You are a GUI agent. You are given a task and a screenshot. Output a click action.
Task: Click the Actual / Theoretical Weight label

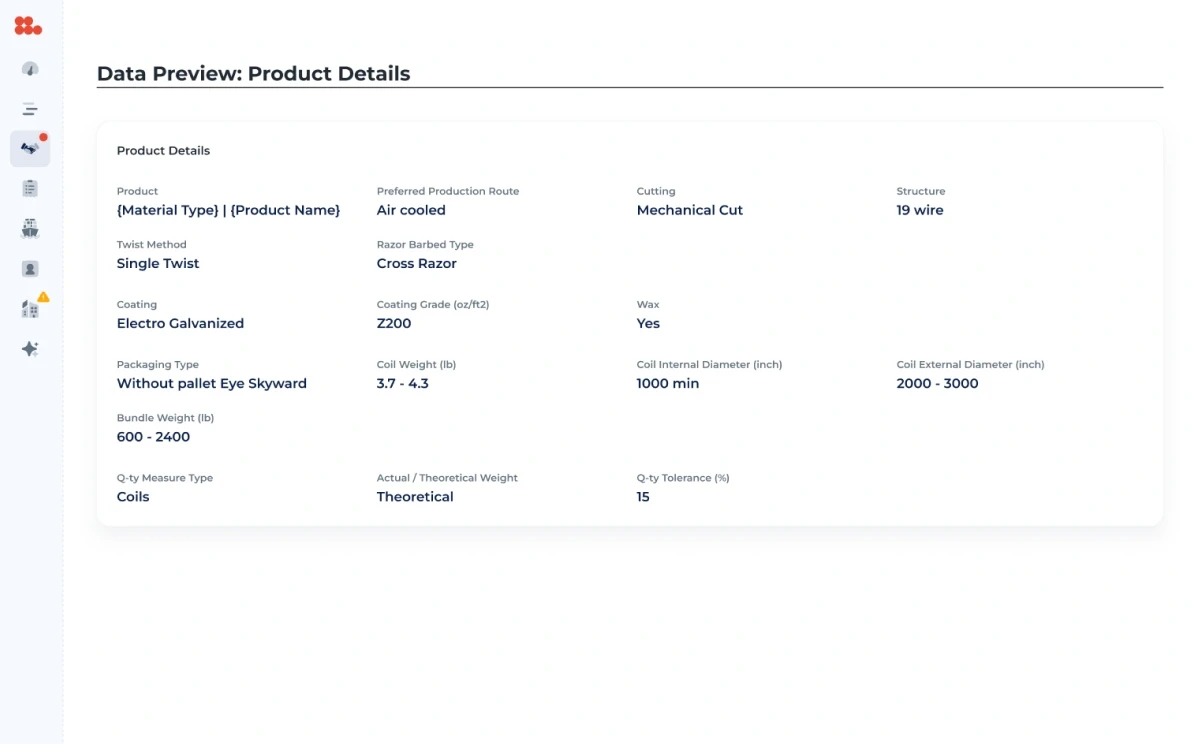447,478
